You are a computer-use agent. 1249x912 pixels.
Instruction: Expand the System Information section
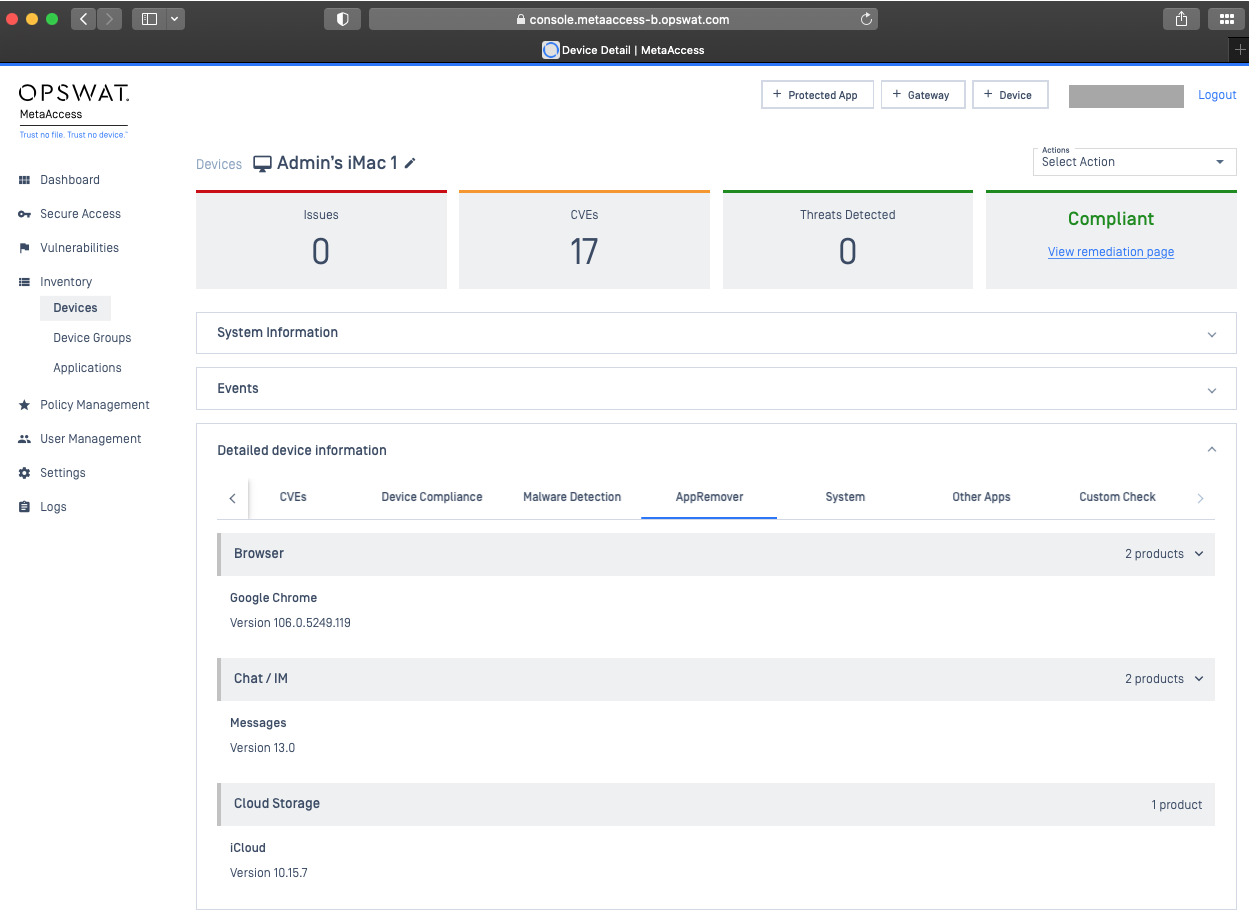pyautogui.click(x=716, y=333)
